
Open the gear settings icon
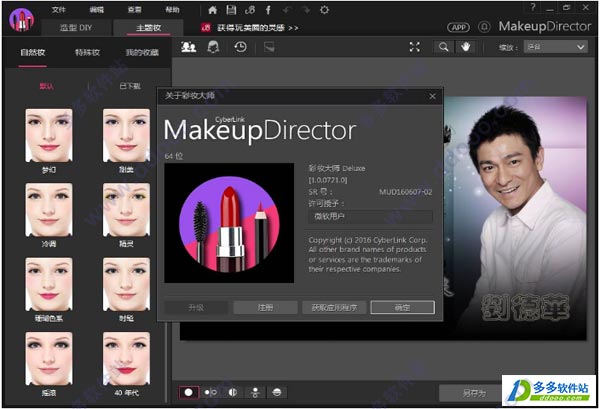click(324, 10)
